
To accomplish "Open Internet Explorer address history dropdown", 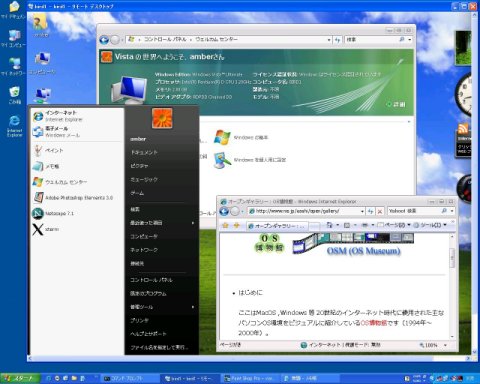I will [x=362, y=211].
